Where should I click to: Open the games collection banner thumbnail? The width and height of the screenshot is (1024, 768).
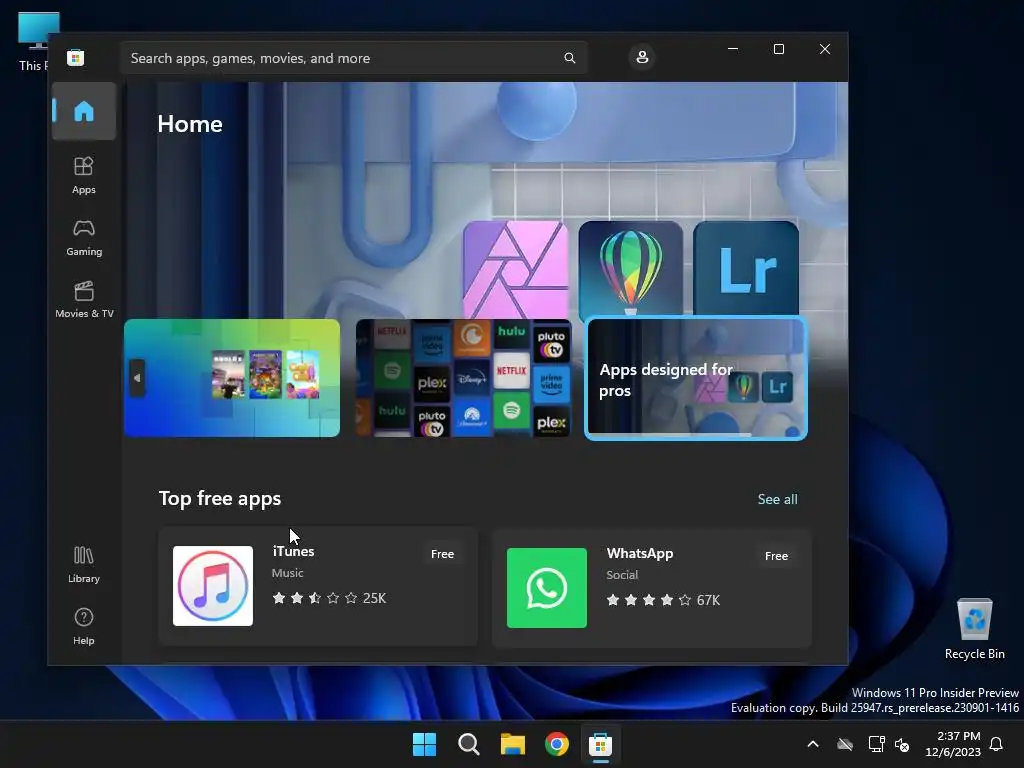point(232,377)
